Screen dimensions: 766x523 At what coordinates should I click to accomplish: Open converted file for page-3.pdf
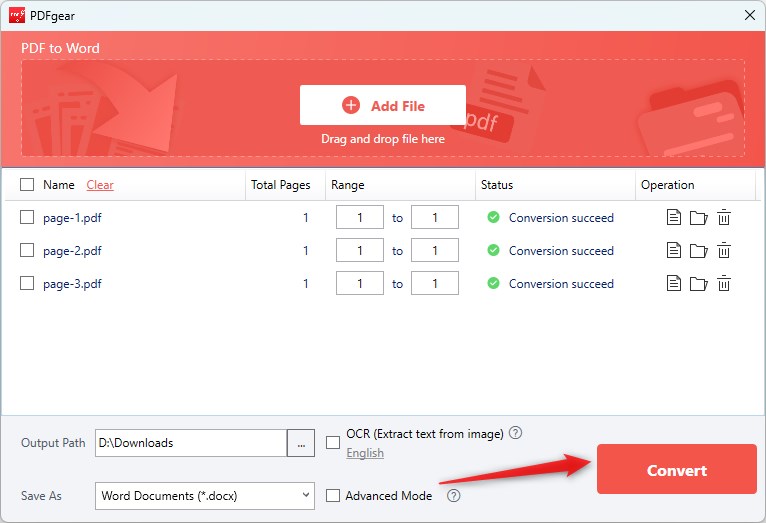674,283
